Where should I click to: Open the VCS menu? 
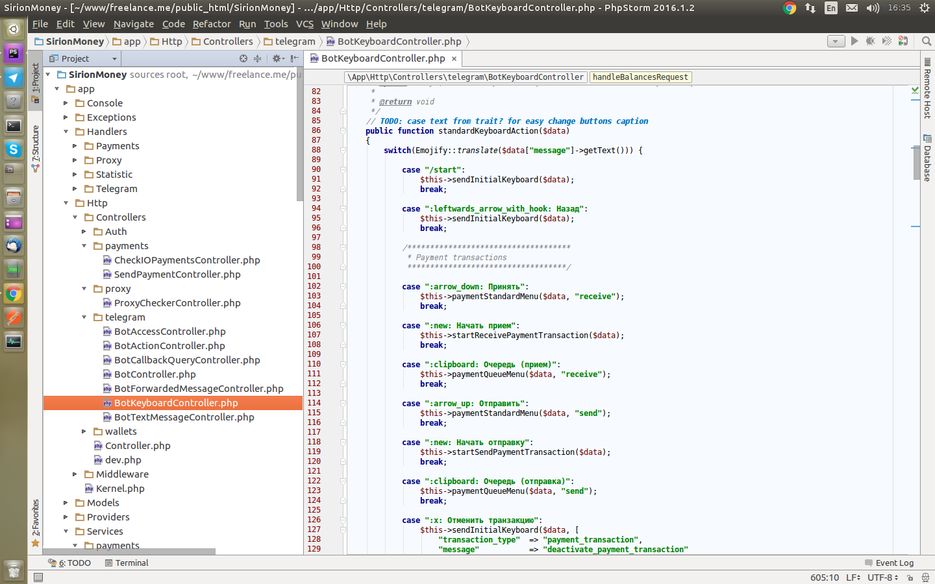click(305, 23)
